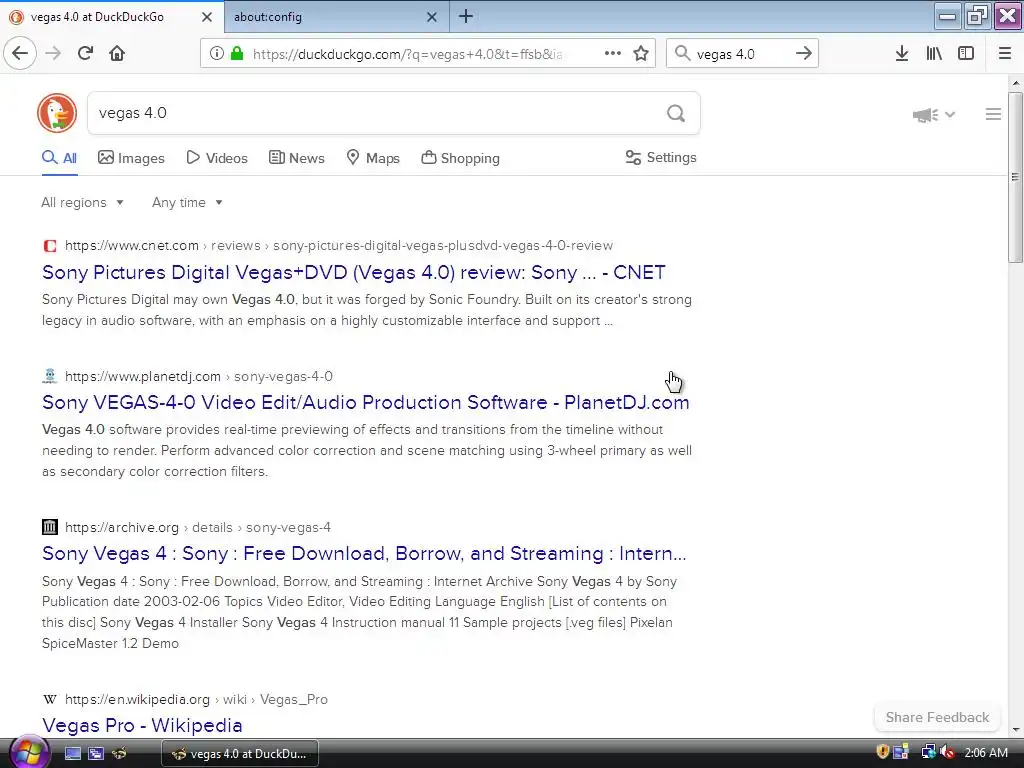Click the CNET favicon next to first result
This screenshot has height=768, width=1024.
tap(50, 246)
